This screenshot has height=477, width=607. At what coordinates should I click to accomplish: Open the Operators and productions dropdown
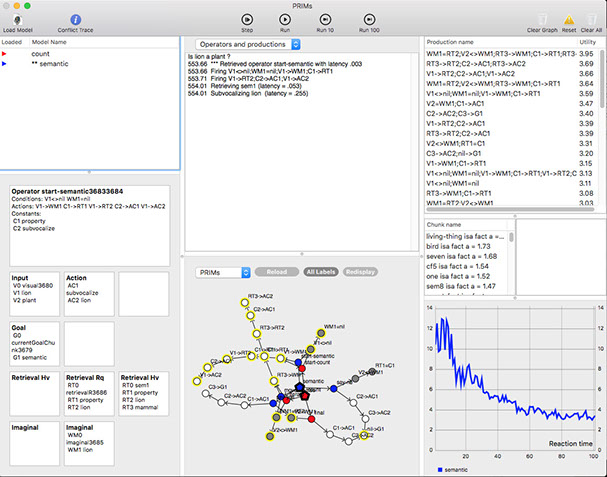[248, 45]
